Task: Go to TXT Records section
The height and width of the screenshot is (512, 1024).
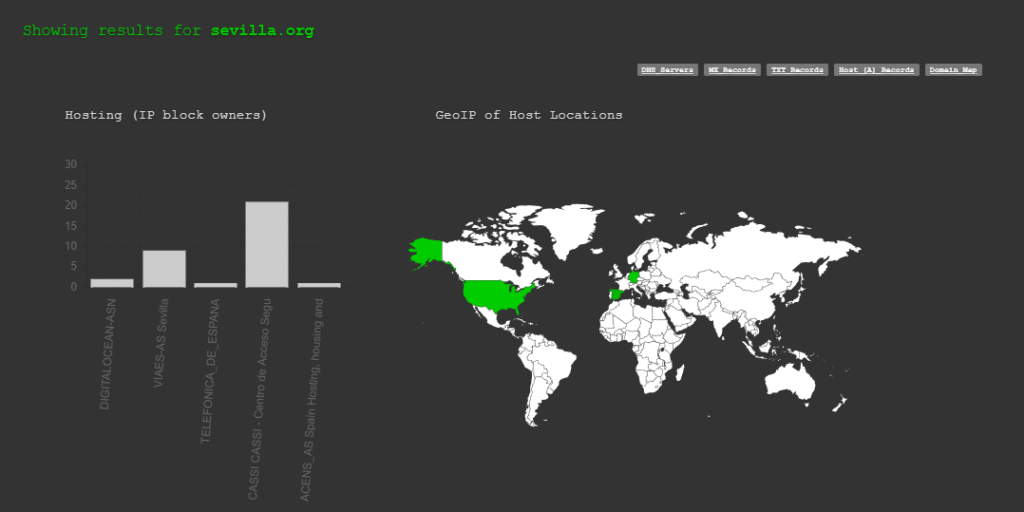Action: tap(797, 70)
